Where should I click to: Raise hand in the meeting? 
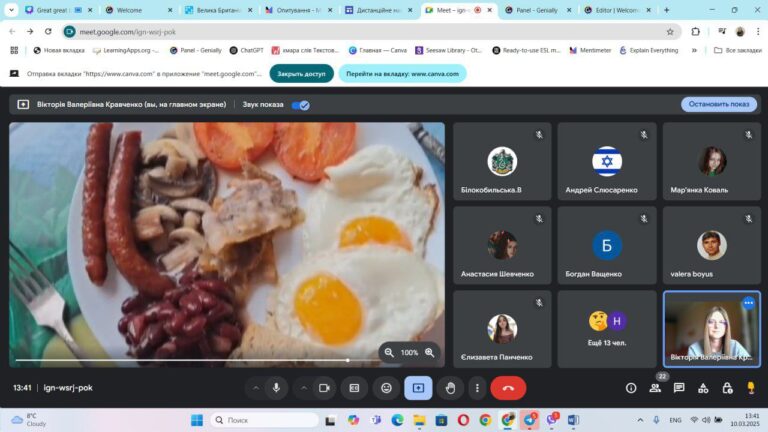click(450, 388)
